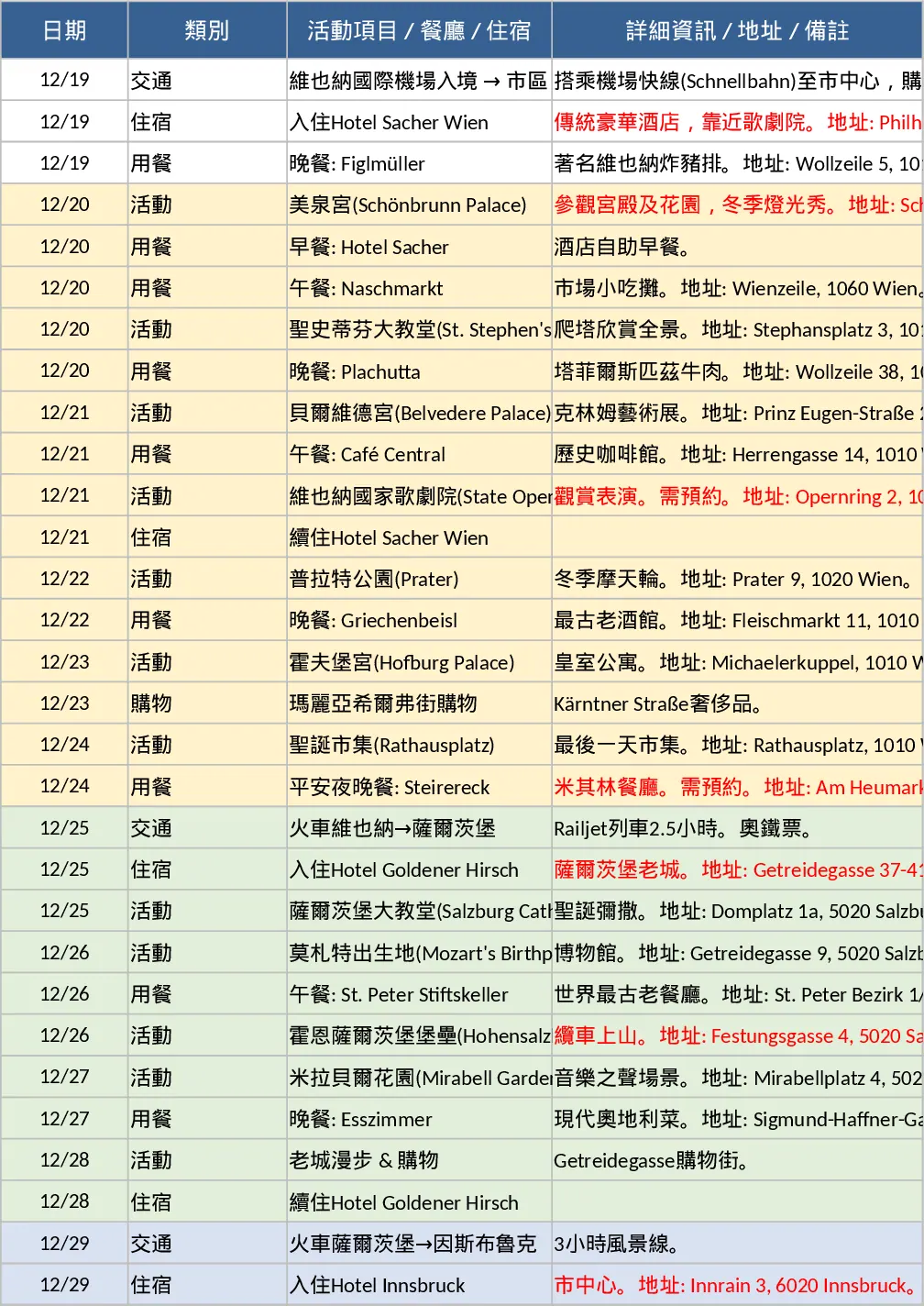Click the 早餐: Hotel Sacher cell
The width and height of the screenshot is (924, 1306).
(419, 247)
